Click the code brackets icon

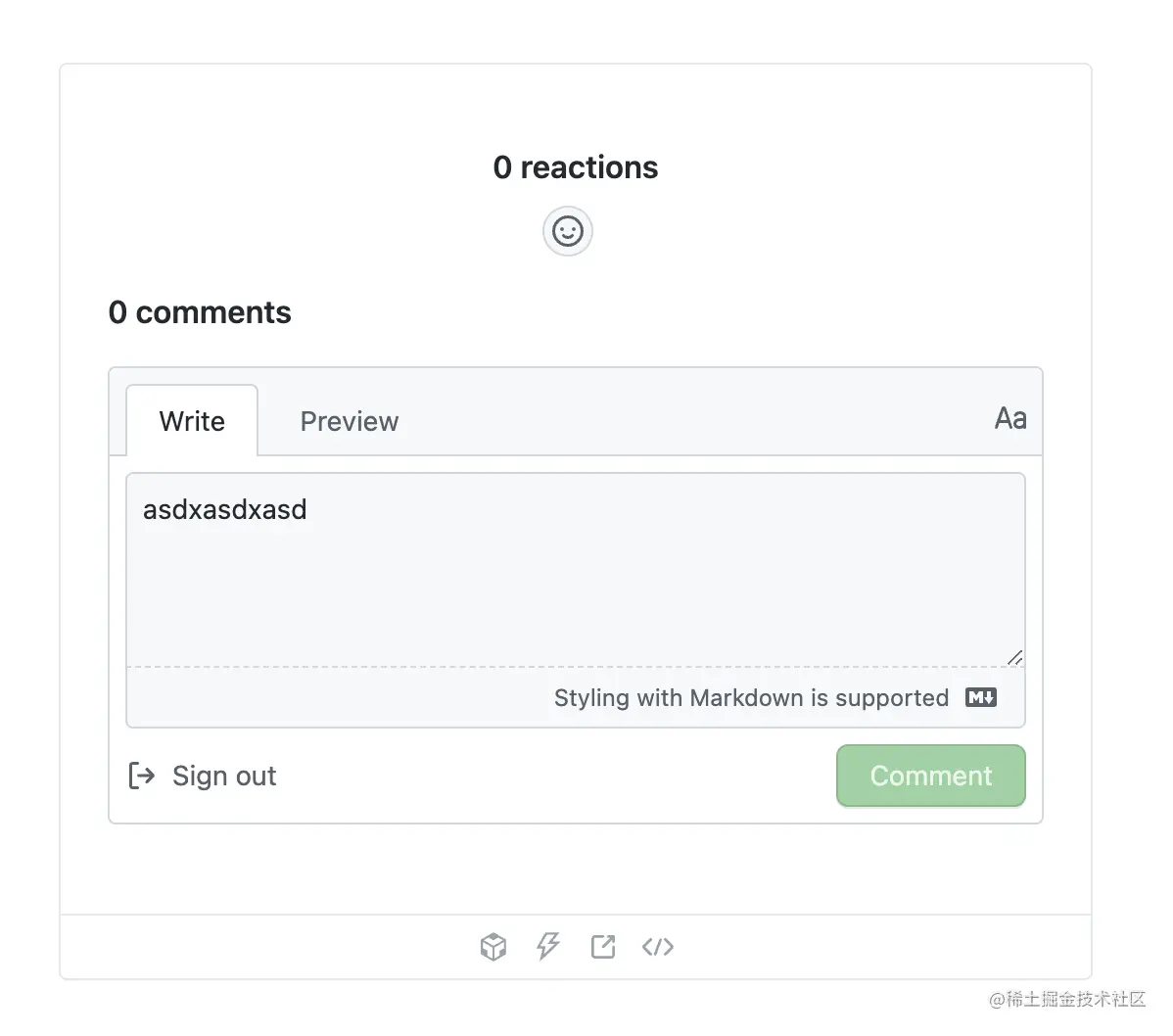tap(658, 947)
